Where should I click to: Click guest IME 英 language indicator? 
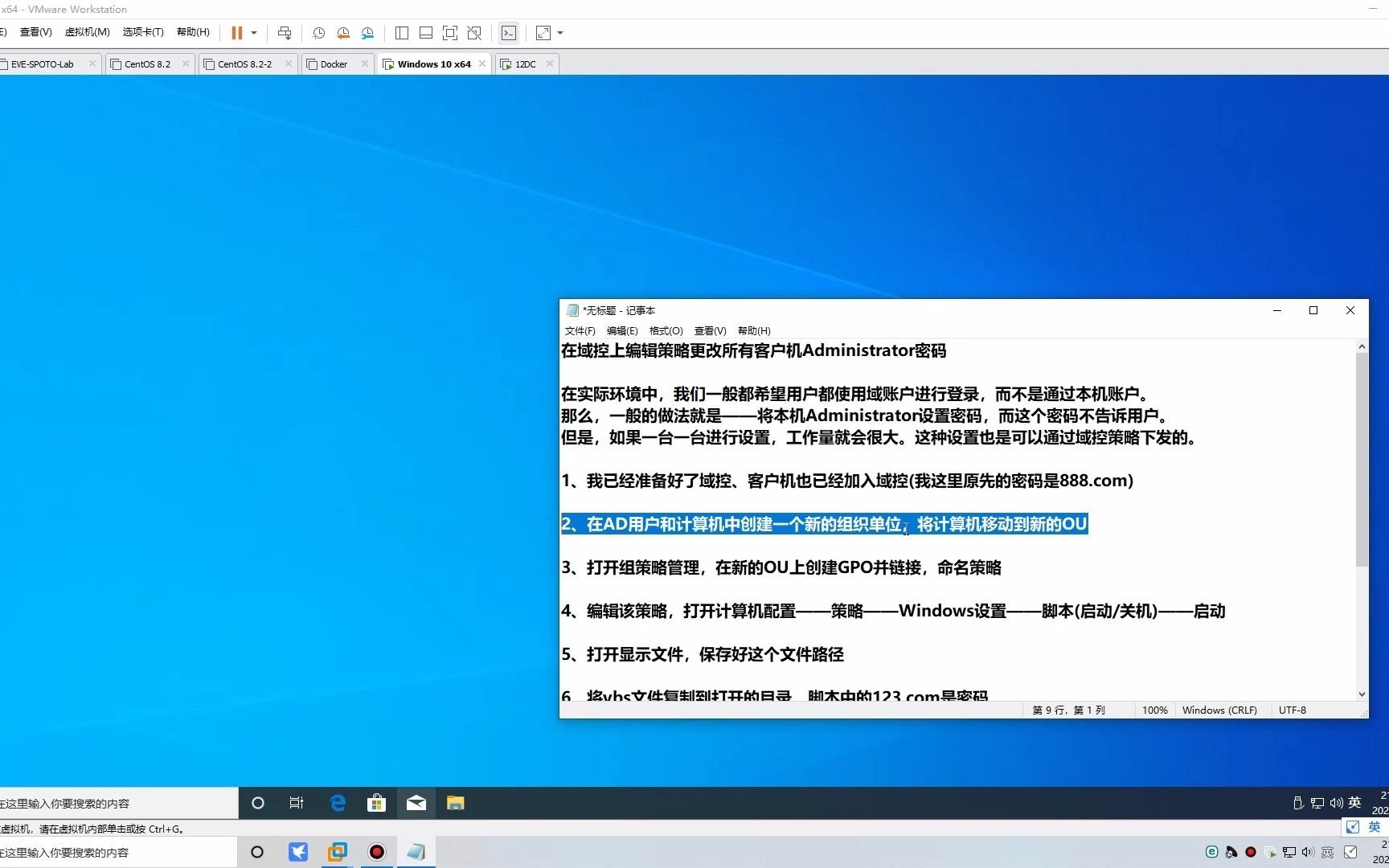1354,802
